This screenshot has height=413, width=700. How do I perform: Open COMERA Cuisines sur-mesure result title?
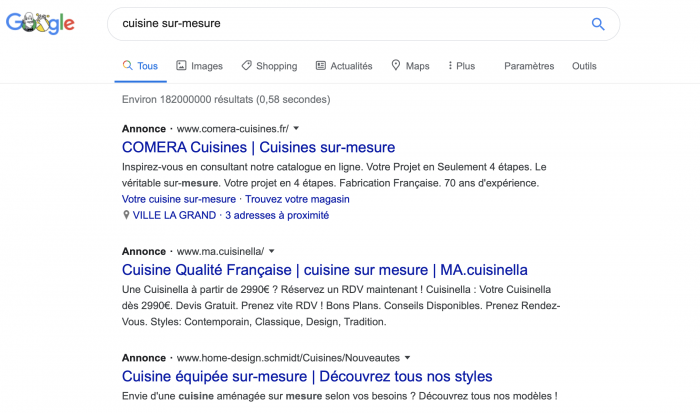click(x=258, y=148)
